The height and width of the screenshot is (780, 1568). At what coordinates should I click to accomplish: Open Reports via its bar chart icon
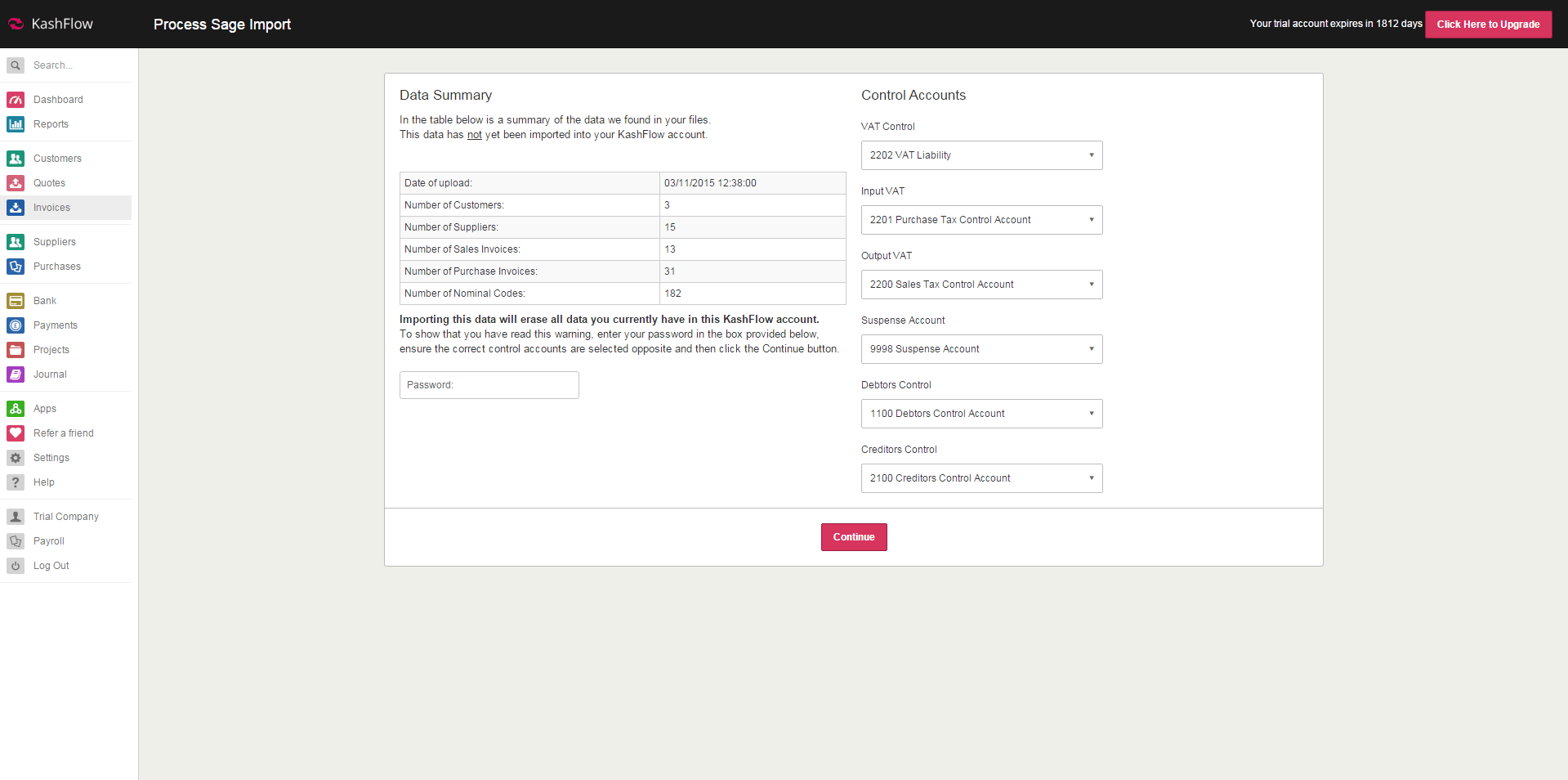16,124
